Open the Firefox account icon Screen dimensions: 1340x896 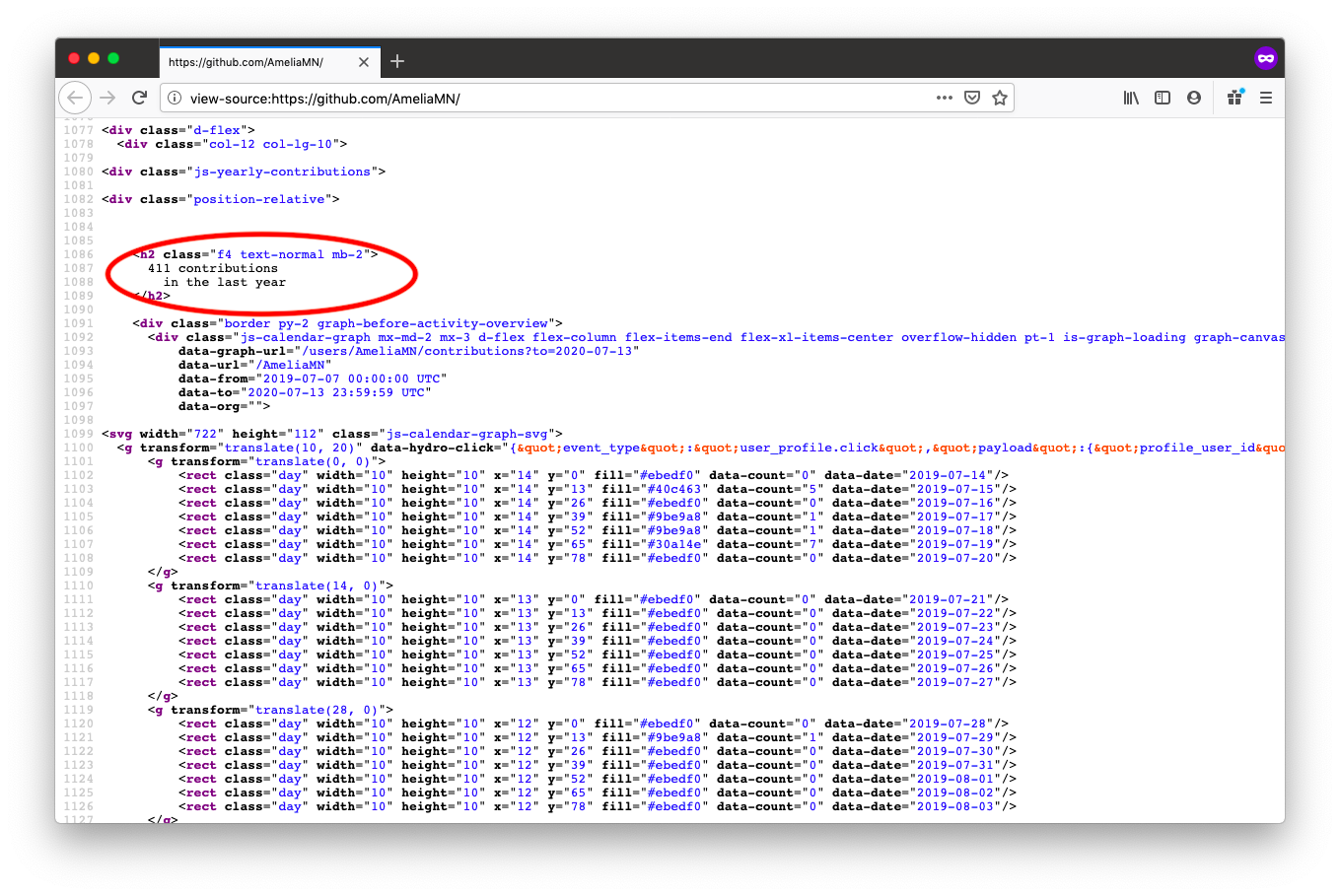click(1194, 98)
